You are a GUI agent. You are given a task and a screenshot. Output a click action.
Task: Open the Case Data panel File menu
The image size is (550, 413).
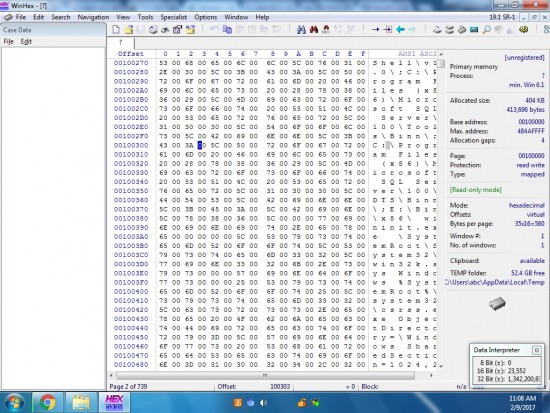(8, 41)
